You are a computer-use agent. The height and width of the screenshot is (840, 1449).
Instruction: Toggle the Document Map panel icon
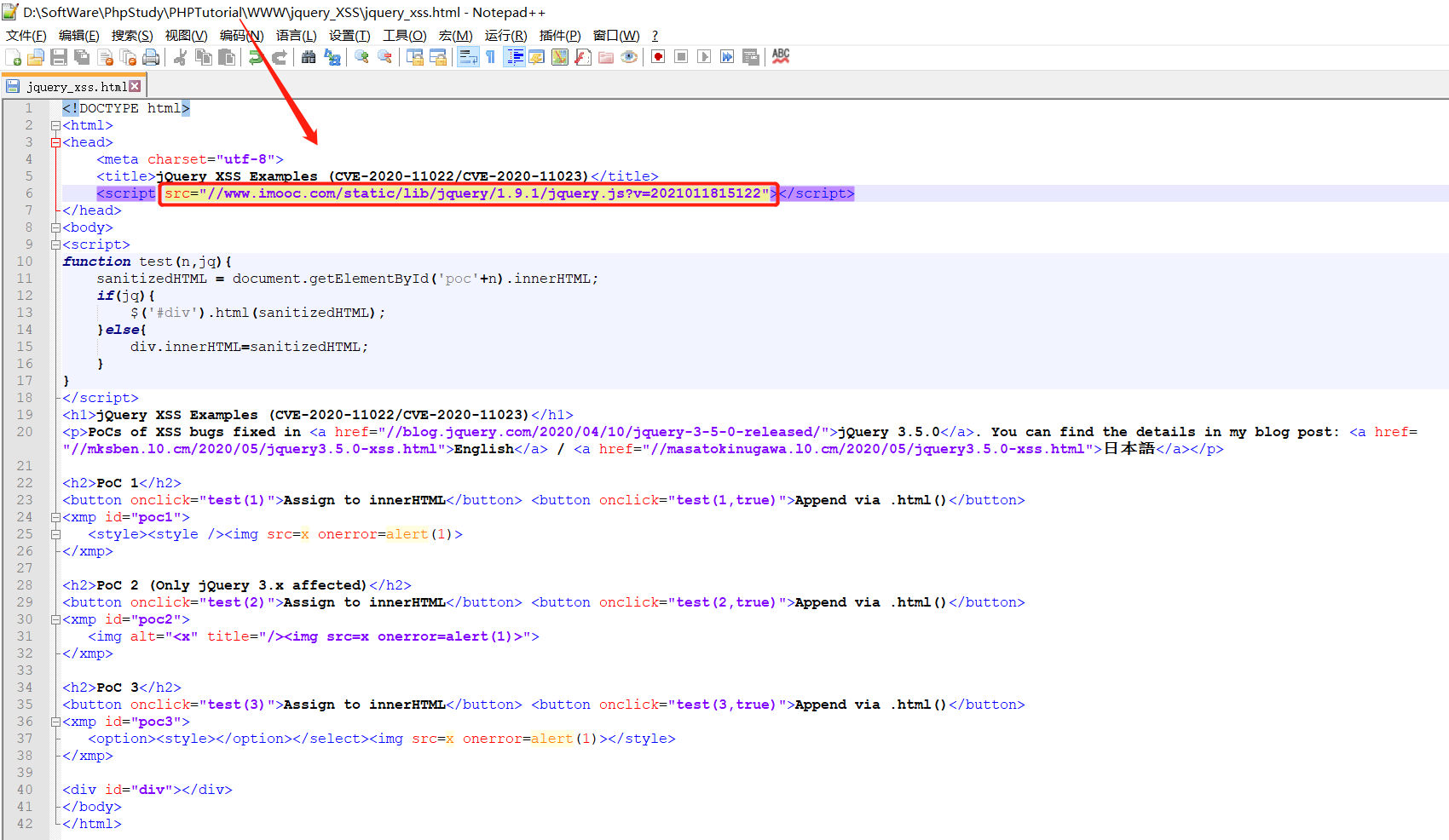pos(560,57)
